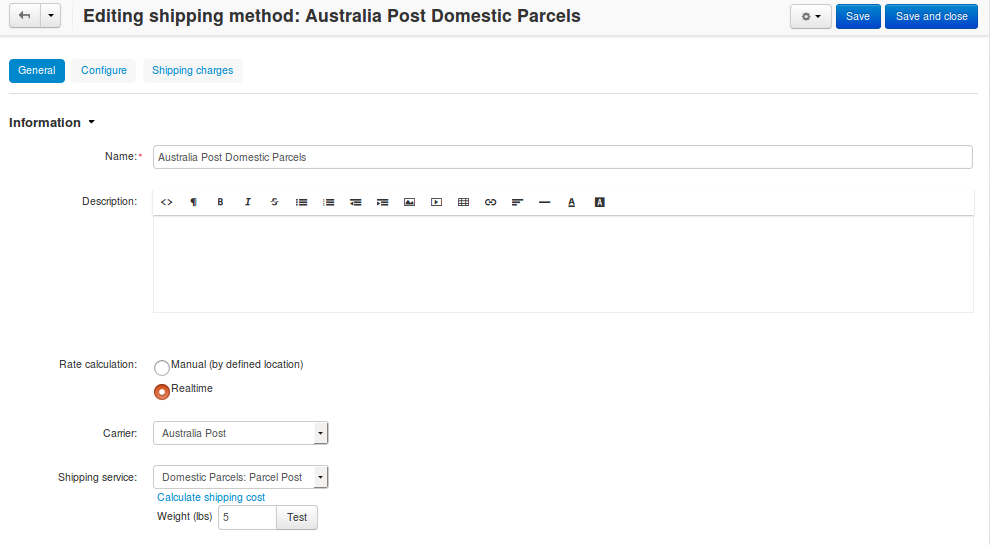The width and height of the screenshot is (990, 545).
Task: Open the Shipping service dropdown
Action: pyautogui.click(x=241, y=477)
